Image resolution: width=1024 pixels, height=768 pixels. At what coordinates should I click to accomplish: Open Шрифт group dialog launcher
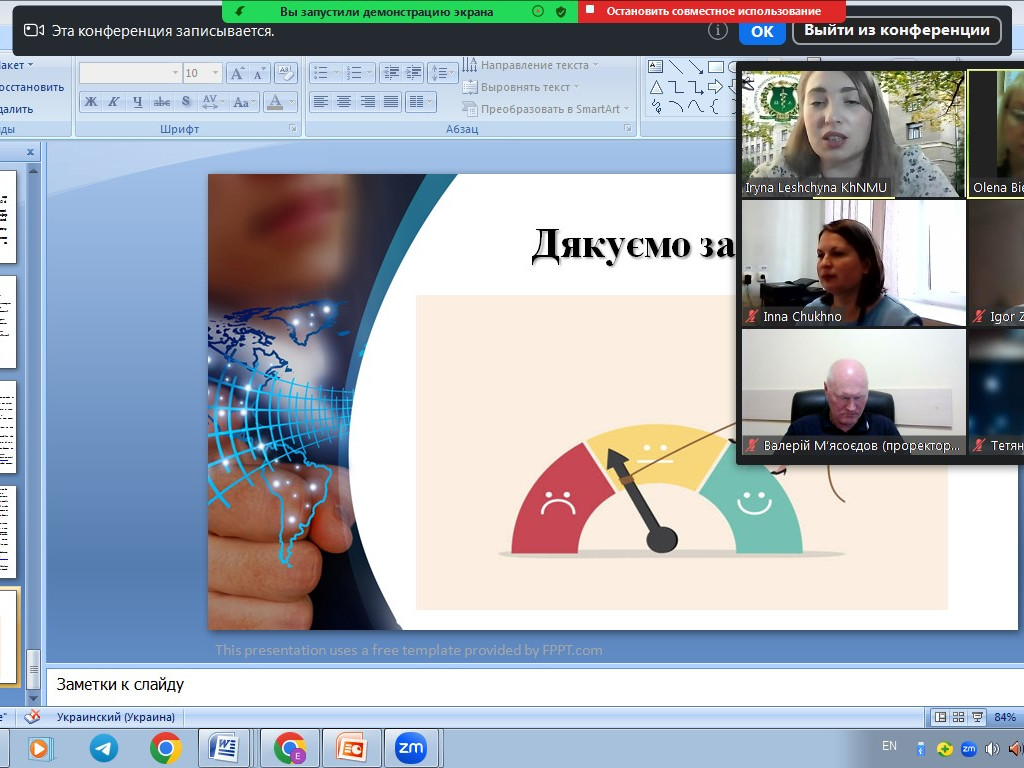[293, 129]
